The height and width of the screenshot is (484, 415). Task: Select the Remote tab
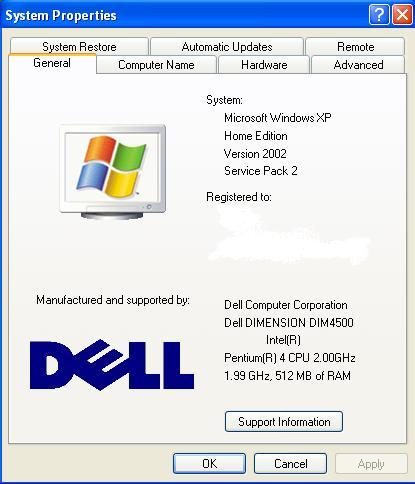click(x=355, y=46)
